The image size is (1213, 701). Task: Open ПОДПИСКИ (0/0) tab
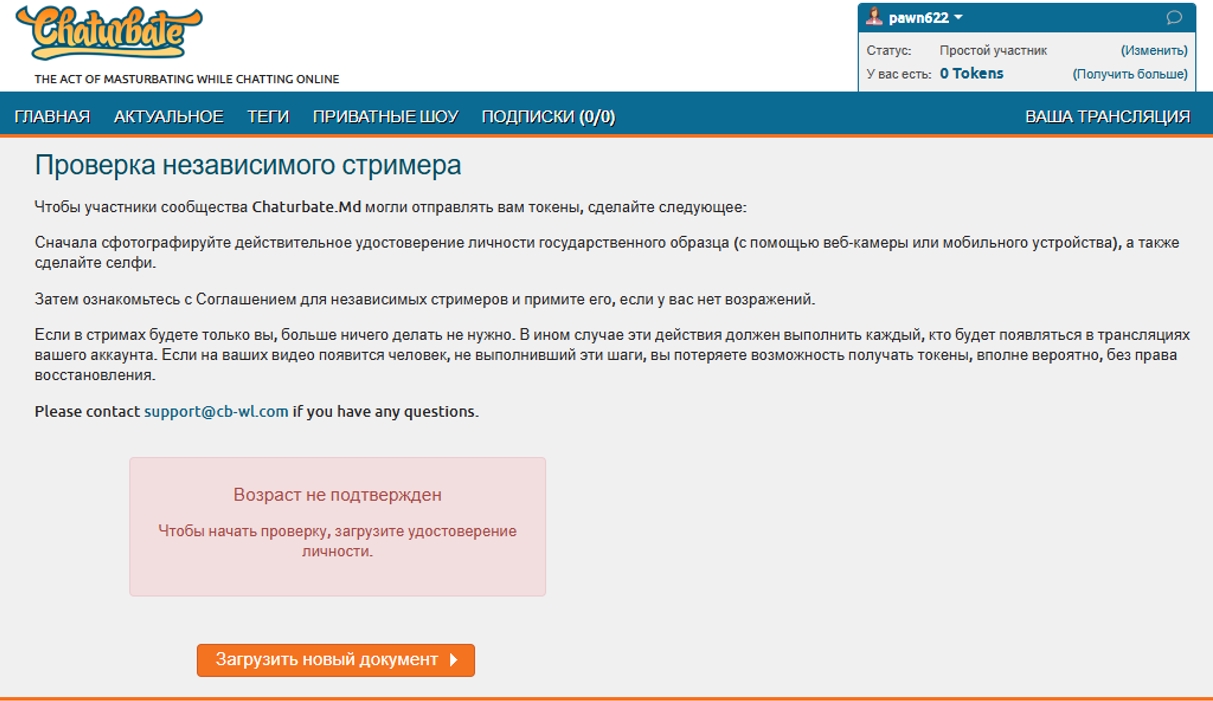[x=548, y=117]
